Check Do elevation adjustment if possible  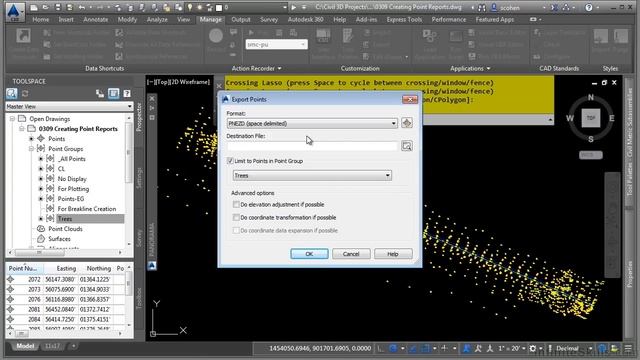pos(236,204)
